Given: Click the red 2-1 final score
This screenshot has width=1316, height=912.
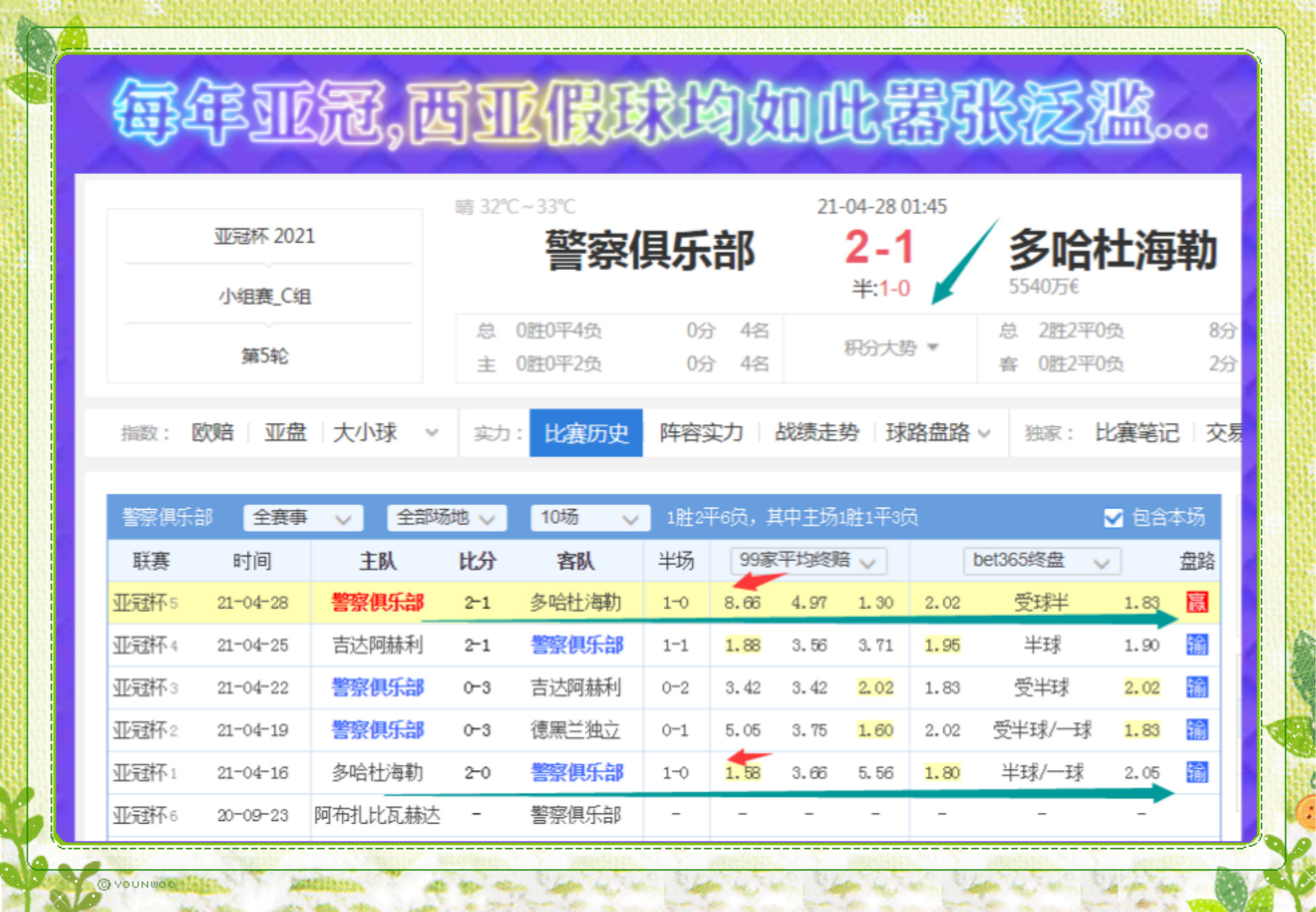Looking at the screenshot, I should pyautogui.click(x=880, y=247).
